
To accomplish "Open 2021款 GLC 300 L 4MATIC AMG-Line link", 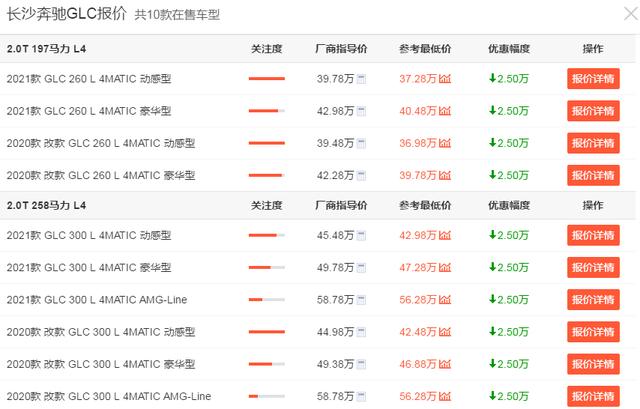I will pos(97,300).
